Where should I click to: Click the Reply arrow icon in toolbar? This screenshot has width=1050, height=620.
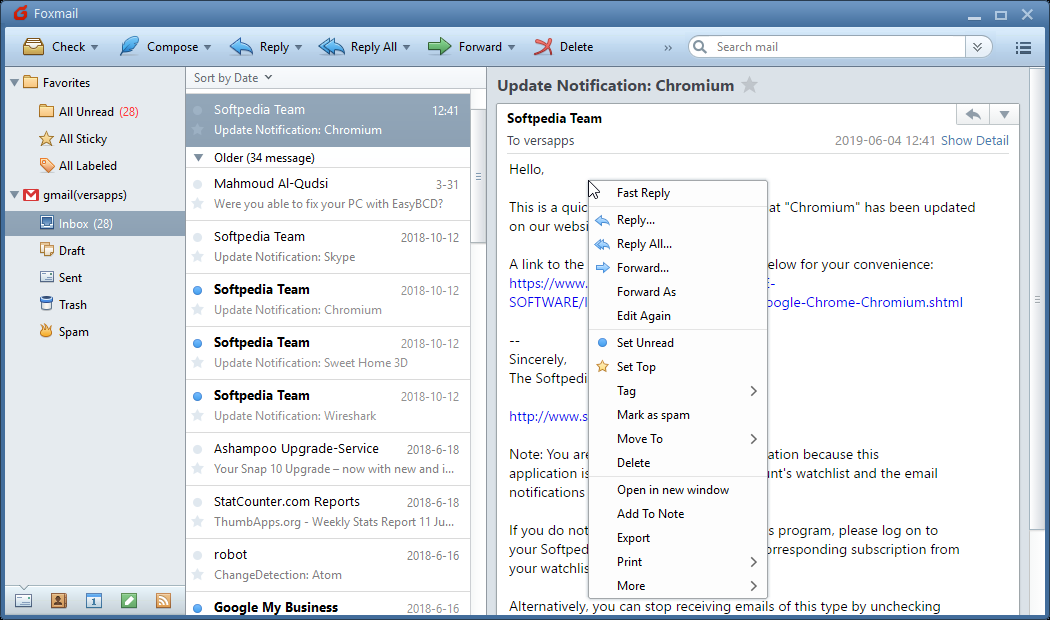[241, 46]
